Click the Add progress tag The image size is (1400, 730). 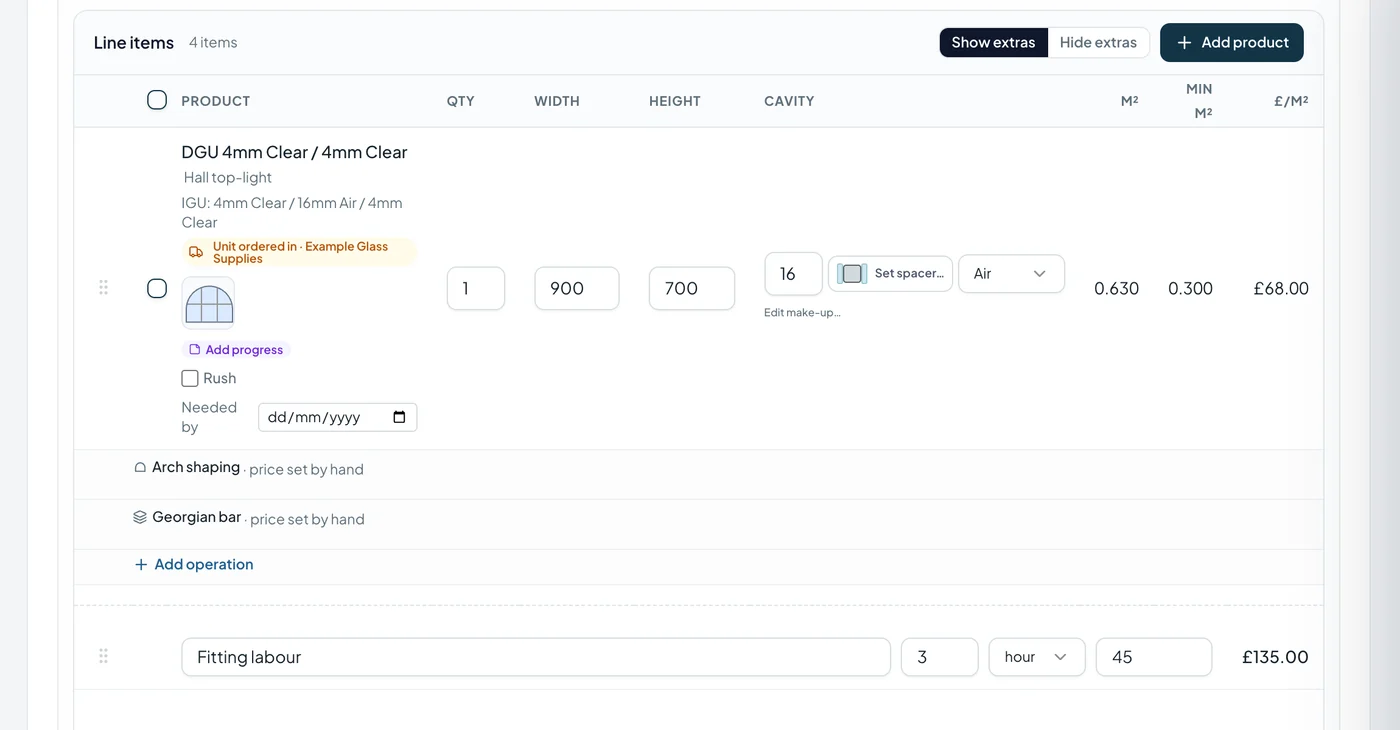236,350
